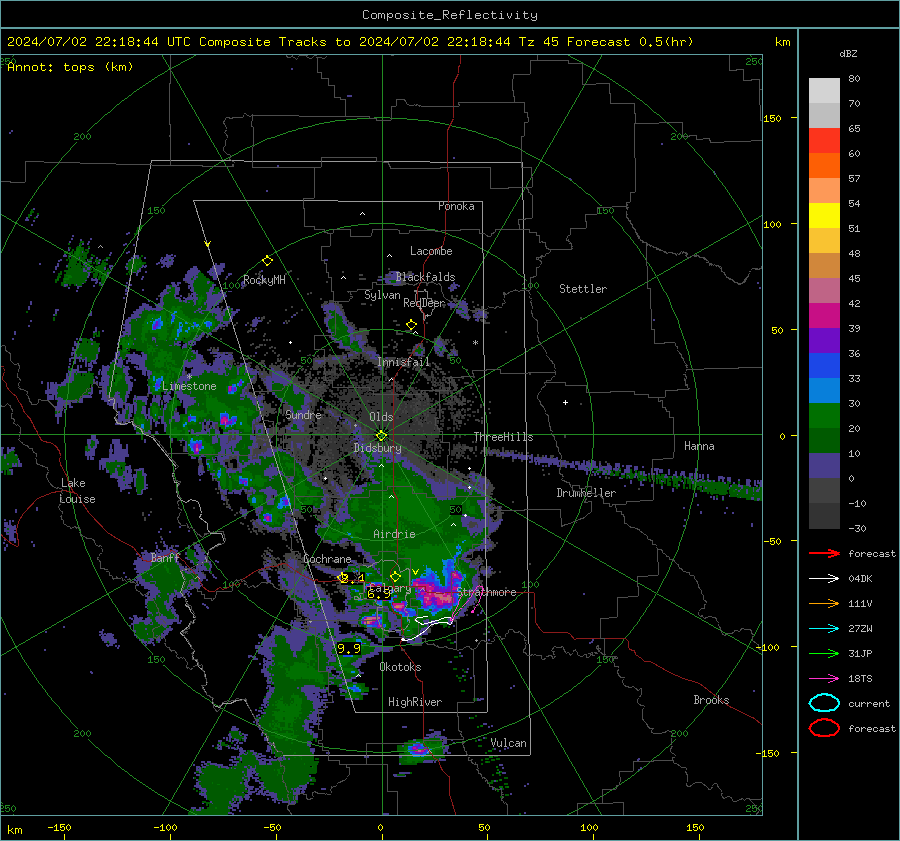Click the 'Annot: tops (km)' label

70,67
